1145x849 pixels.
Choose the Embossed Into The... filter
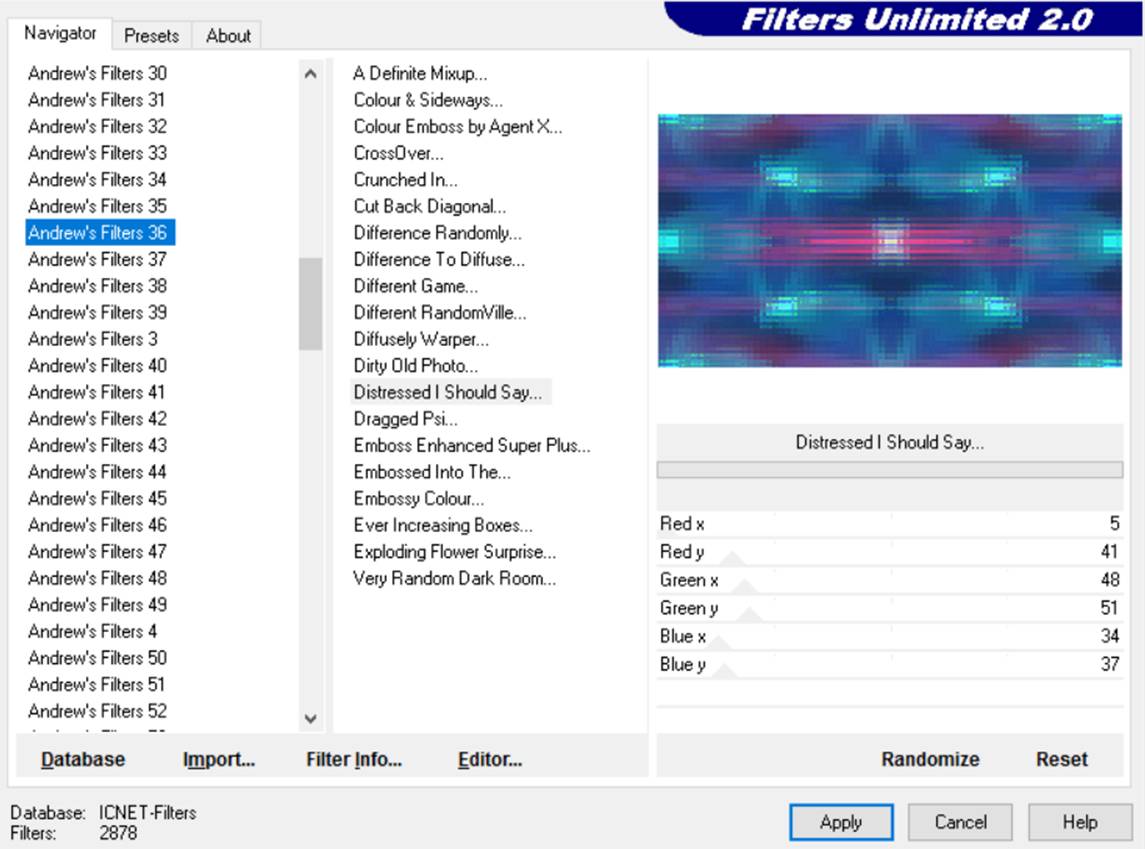coord(432,472)
